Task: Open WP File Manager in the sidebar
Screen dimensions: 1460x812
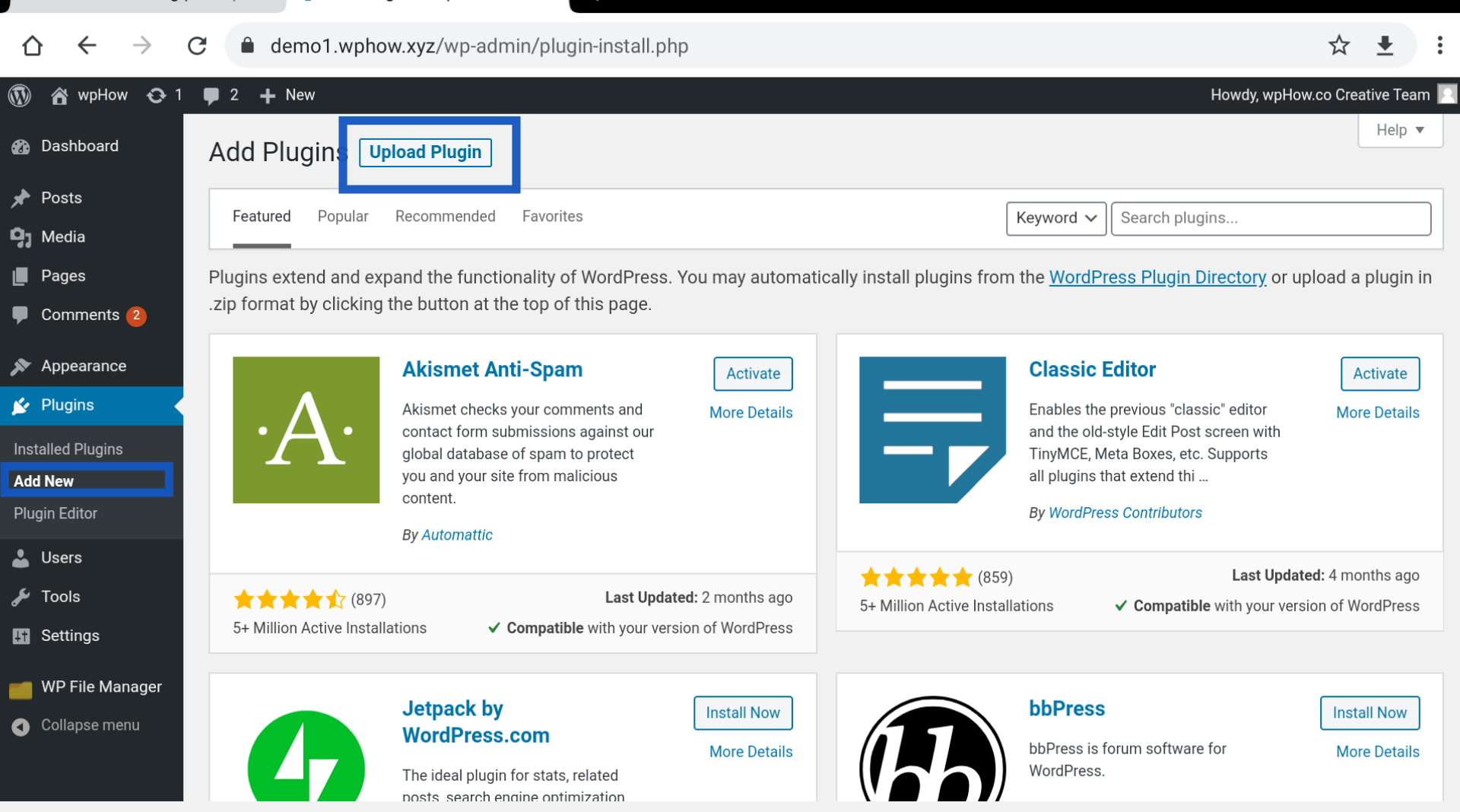Action: (x=91, y=687)
